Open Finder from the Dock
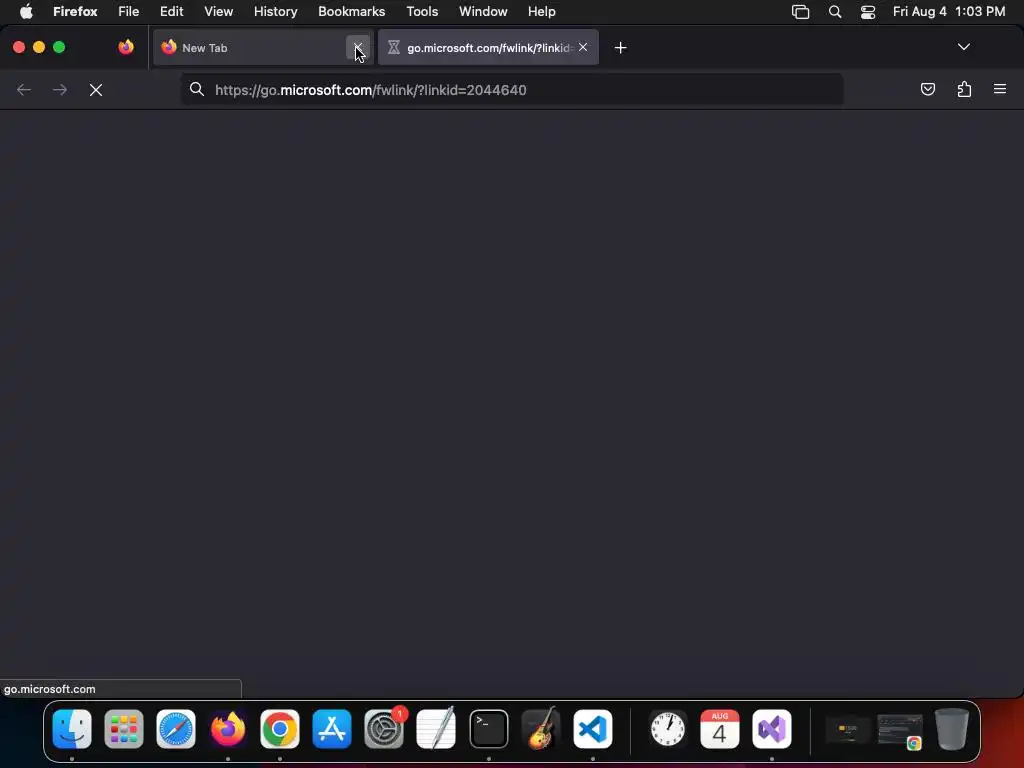Screen dimensions: 1024x768 [x=72, y=729]
